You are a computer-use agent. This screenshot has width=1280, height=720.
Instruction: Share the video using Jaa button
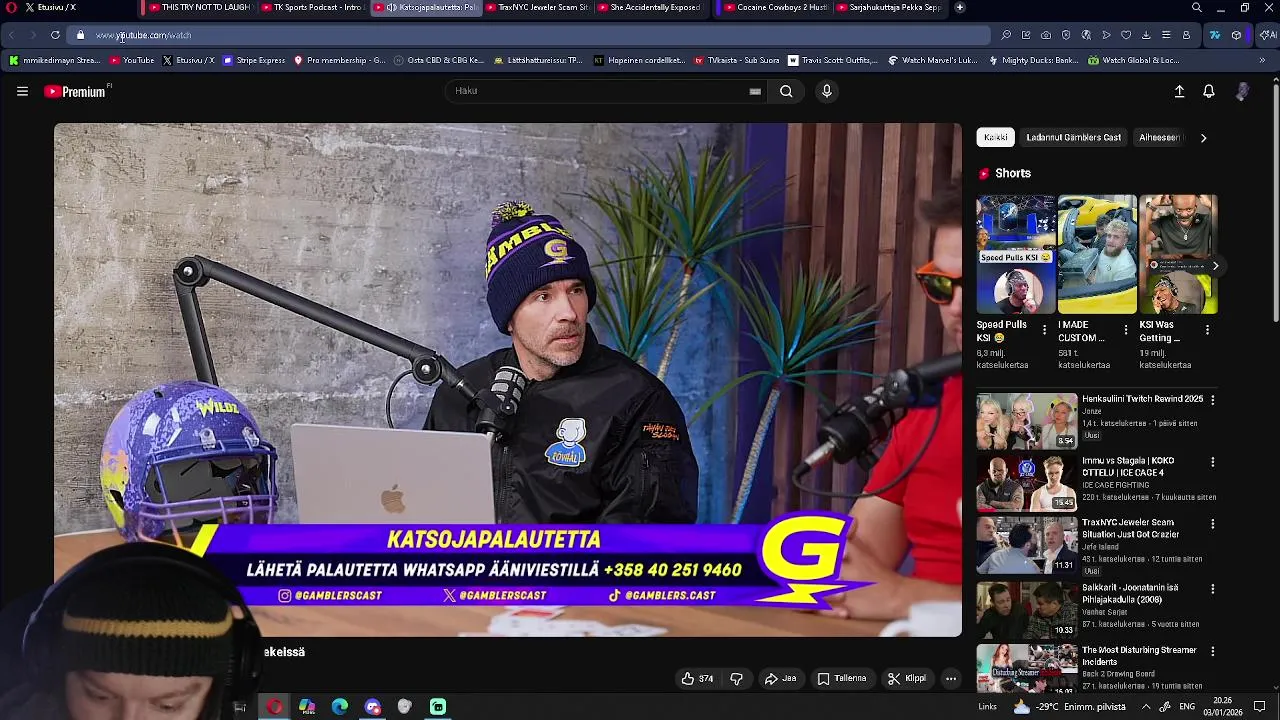(781, 678)
